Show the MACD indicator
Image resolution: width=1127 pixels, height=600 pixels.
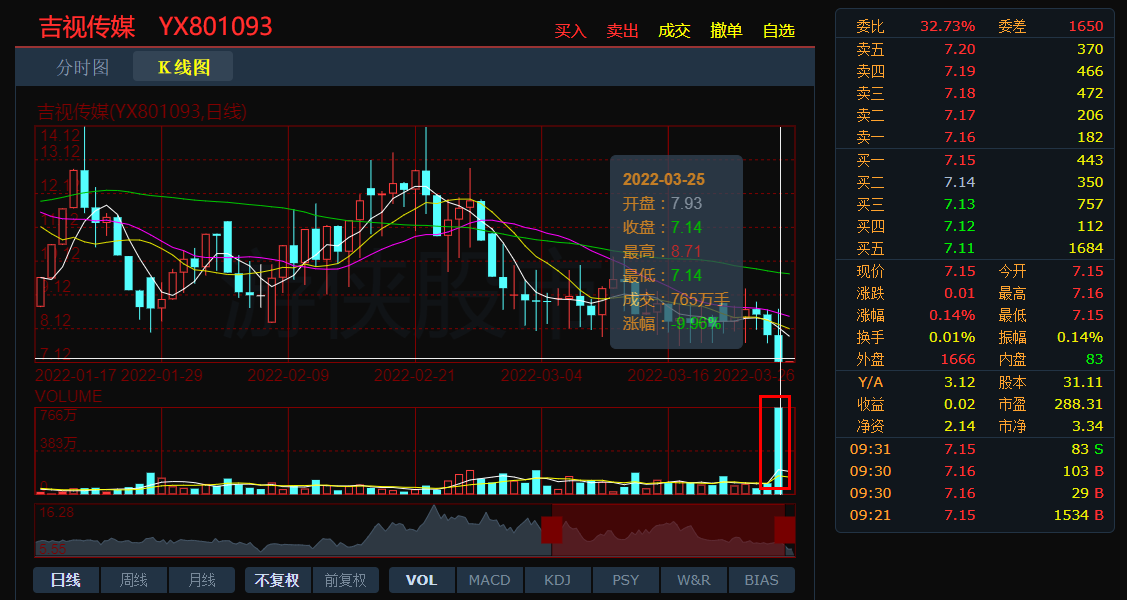pyautogui.click(x=489, y=580)
